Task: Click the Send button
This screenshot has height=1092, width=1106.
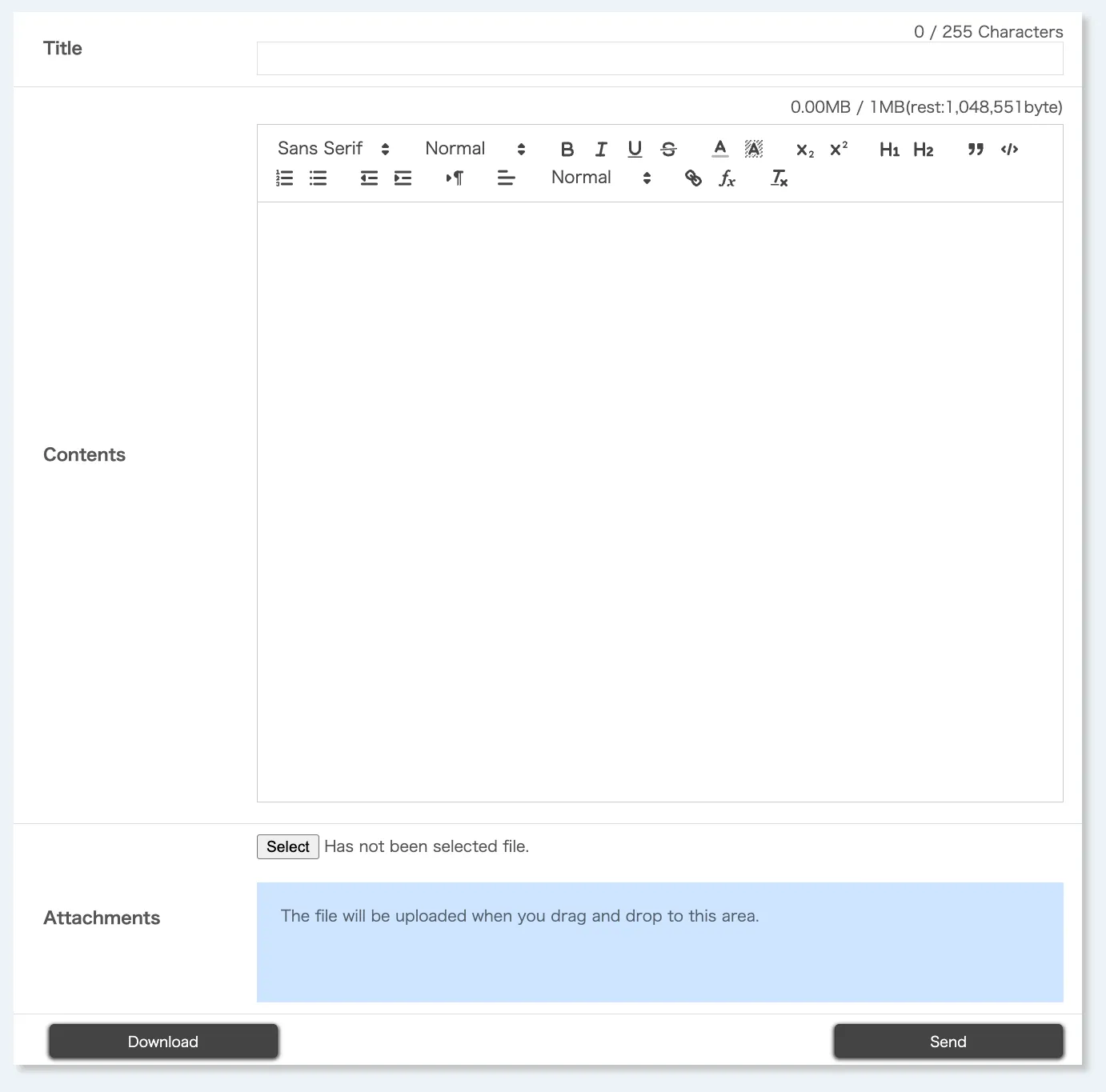Action: point(948,1042)
